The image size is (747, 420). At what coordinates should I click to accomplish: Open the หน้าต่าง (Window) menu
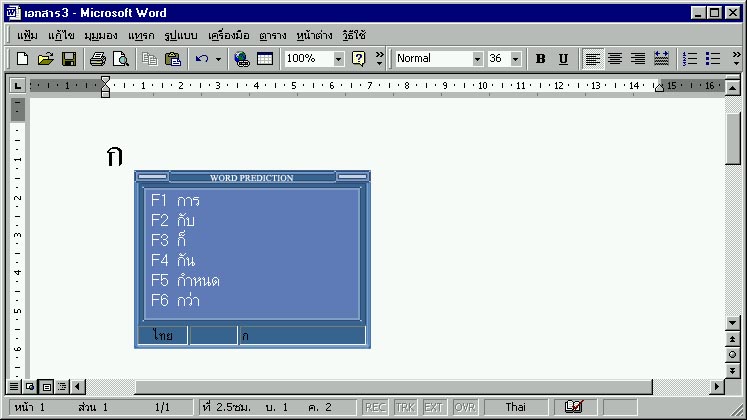pyautogui.click(x=314, y=35)
